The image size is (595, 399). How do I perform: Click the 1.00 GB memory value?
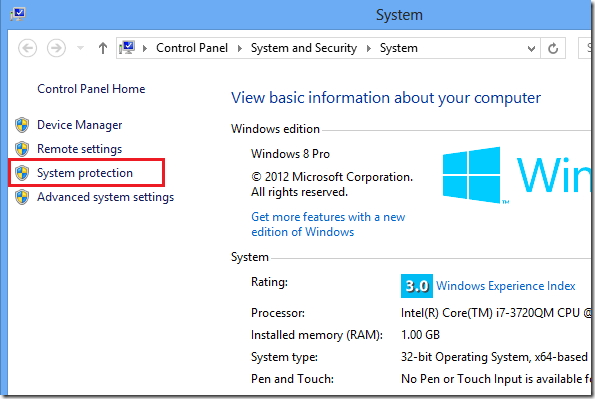420,335
